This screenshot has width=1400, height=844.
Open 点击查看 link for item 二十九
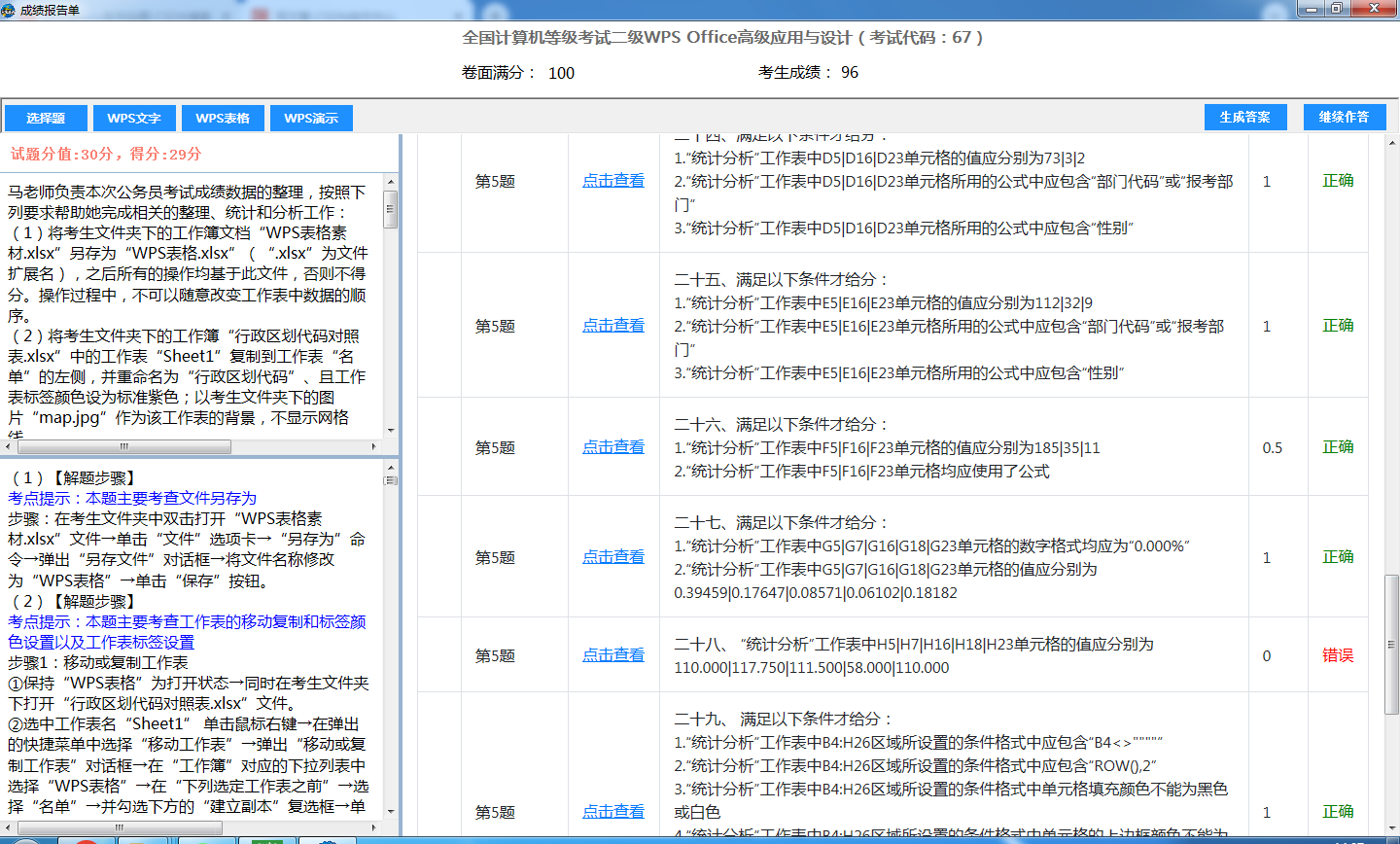tap(613, 811)
